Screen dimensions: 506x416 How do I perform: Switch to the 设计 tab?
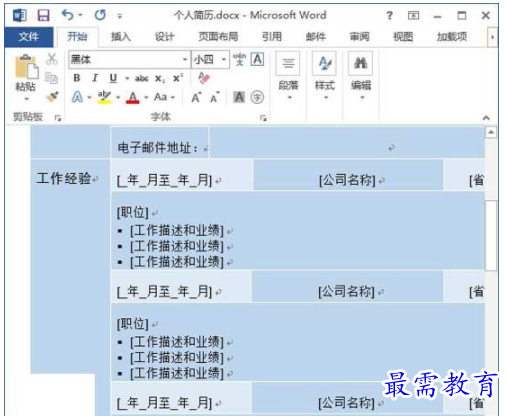[164, 36]
